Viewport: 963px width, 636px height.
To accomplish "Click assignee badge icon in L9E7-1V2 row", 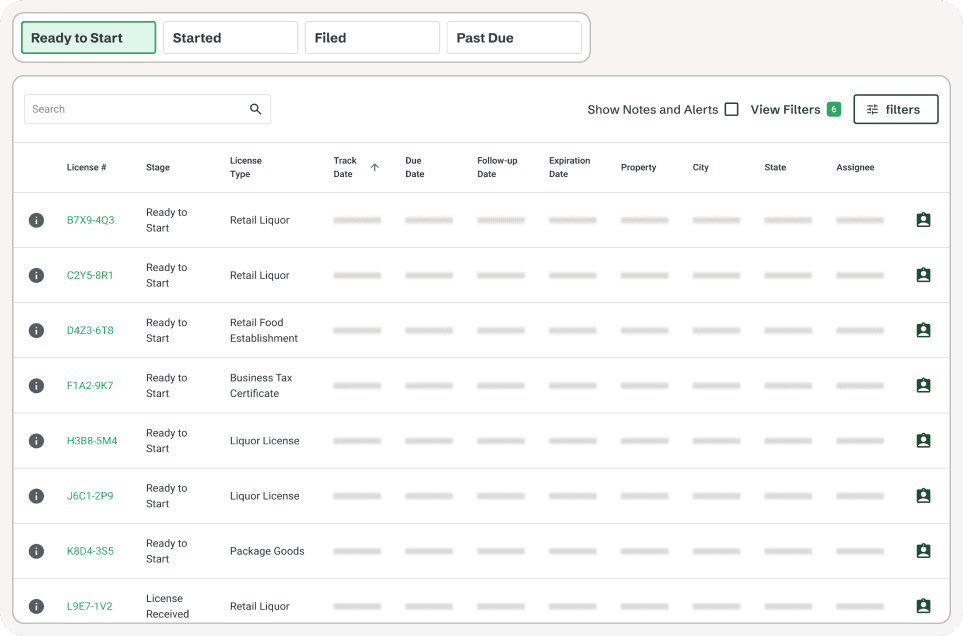I will (x=923, y=607).
